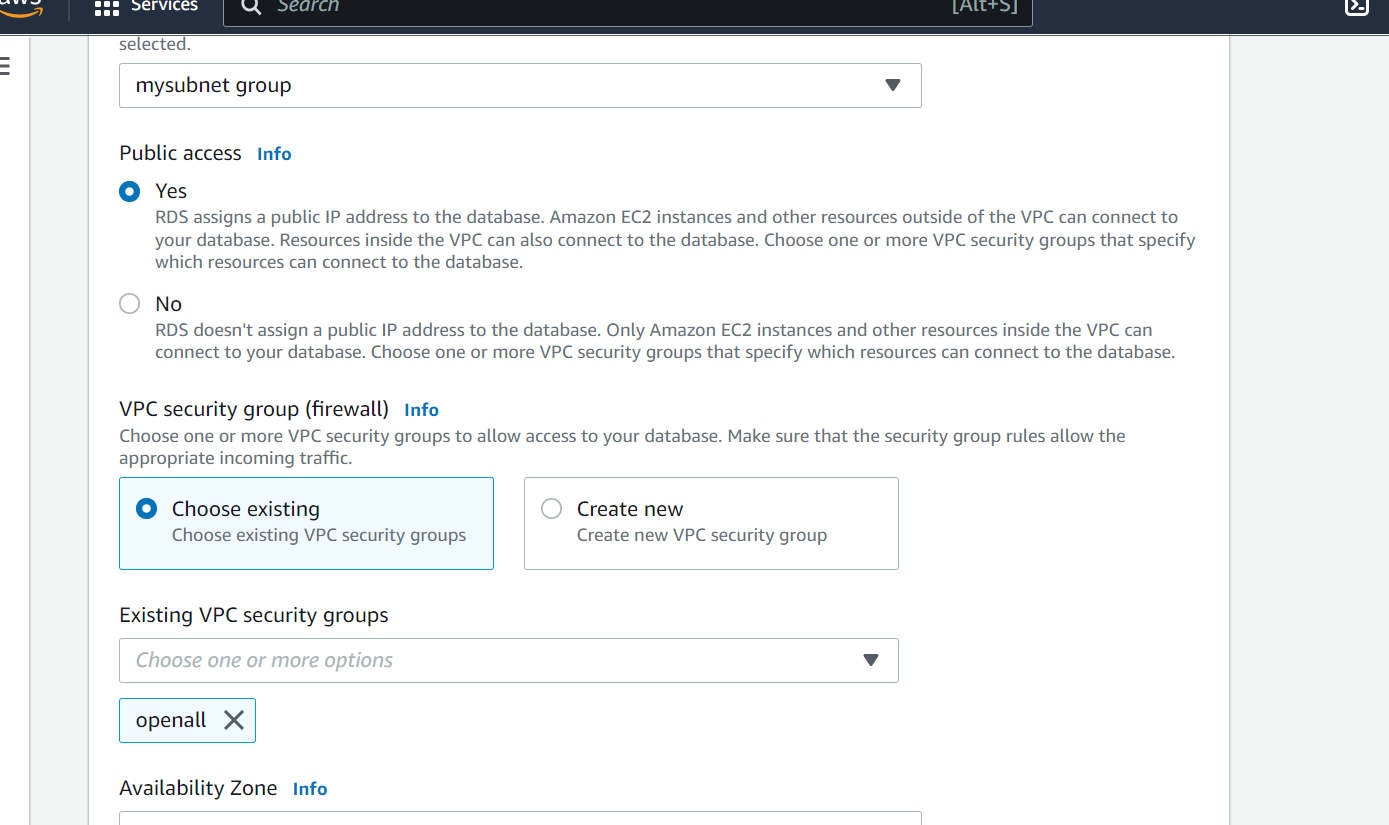Click the dropdown arrow for existing security groups
The image size is (1389, 825).
(x=869, y=660)
